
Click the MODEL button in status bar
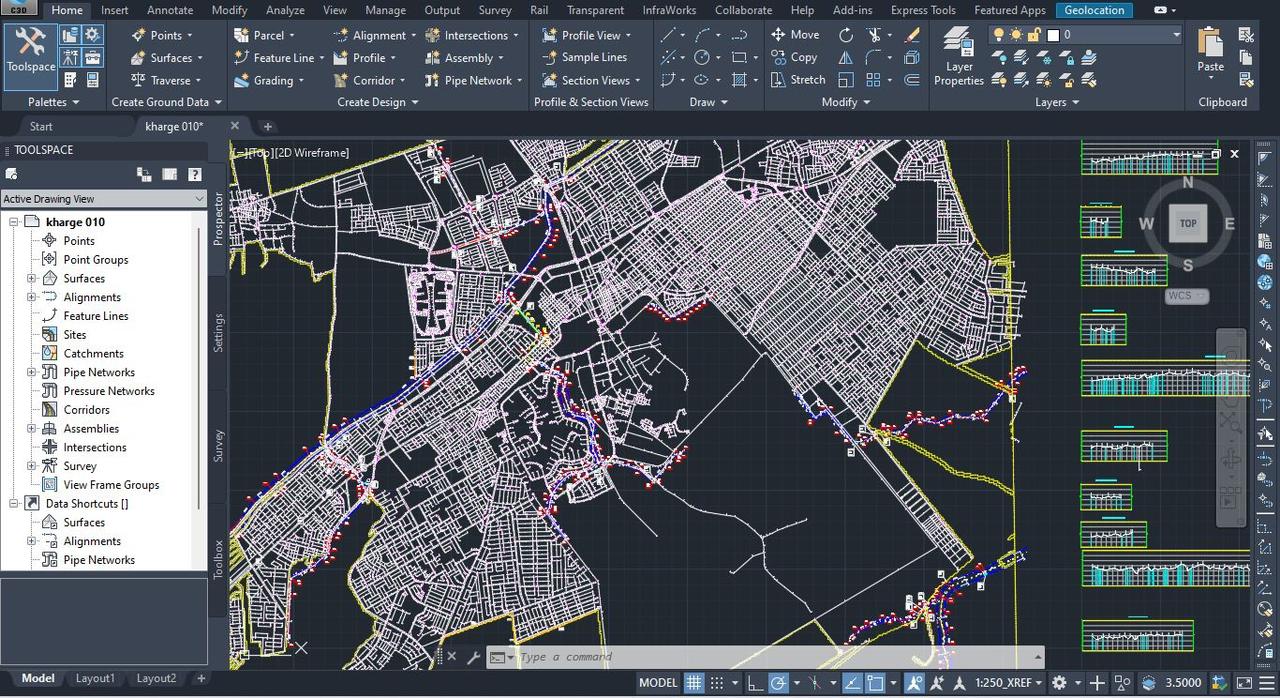(x=658, y=682)
